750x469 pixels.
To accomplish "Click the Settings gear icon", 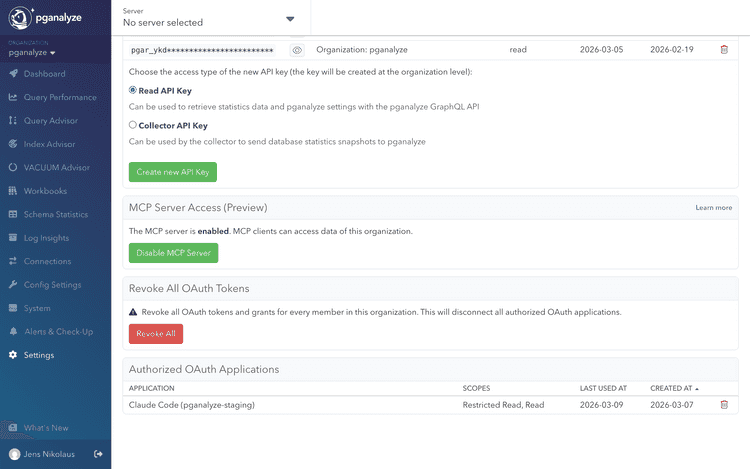I will pos(13,355).
